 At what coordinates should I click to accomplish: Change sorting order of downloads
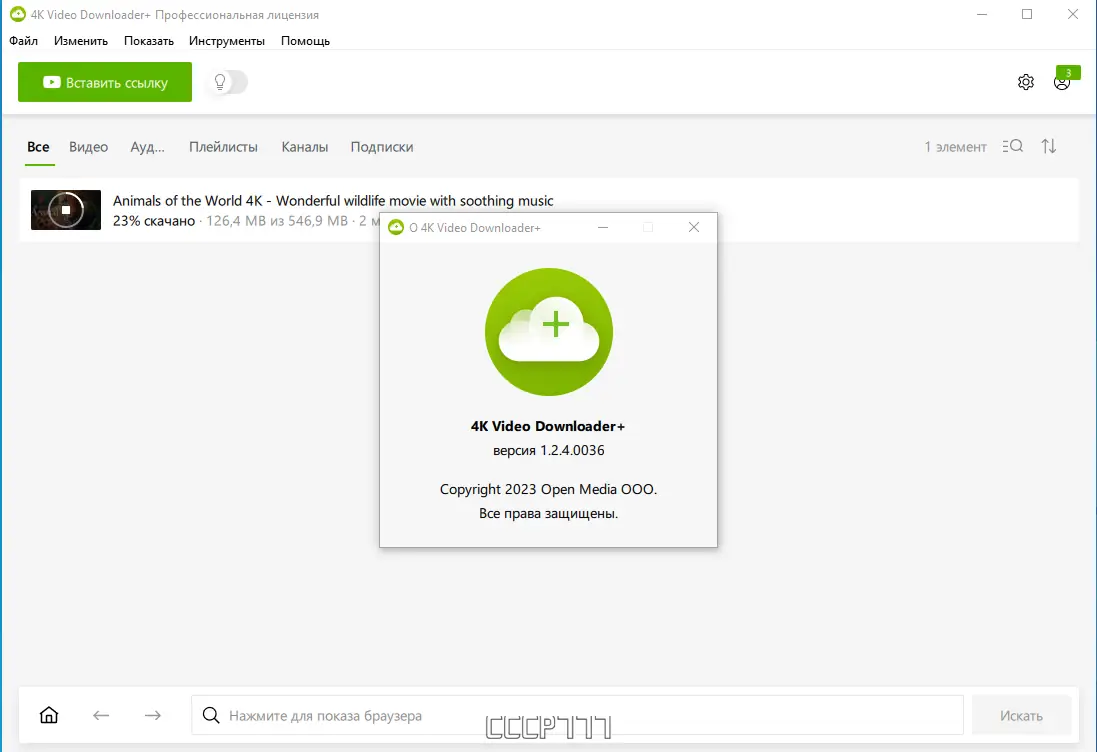click(x=1049, y=146)
